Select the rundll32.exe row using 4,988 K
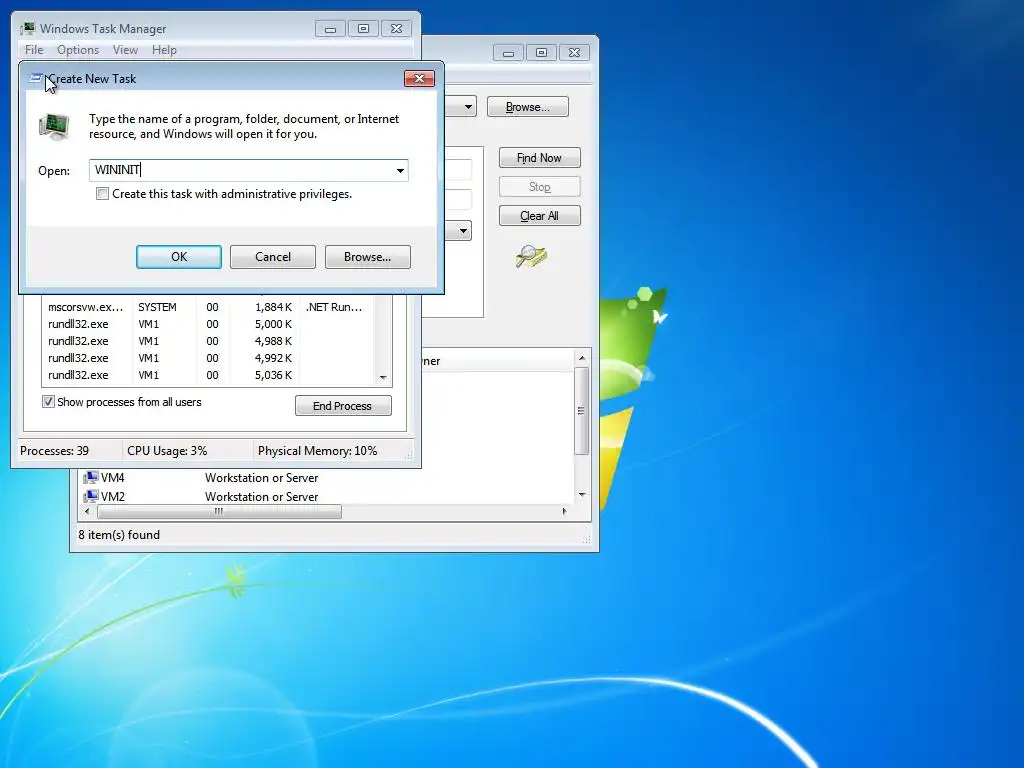 click(x=208, y=341)
